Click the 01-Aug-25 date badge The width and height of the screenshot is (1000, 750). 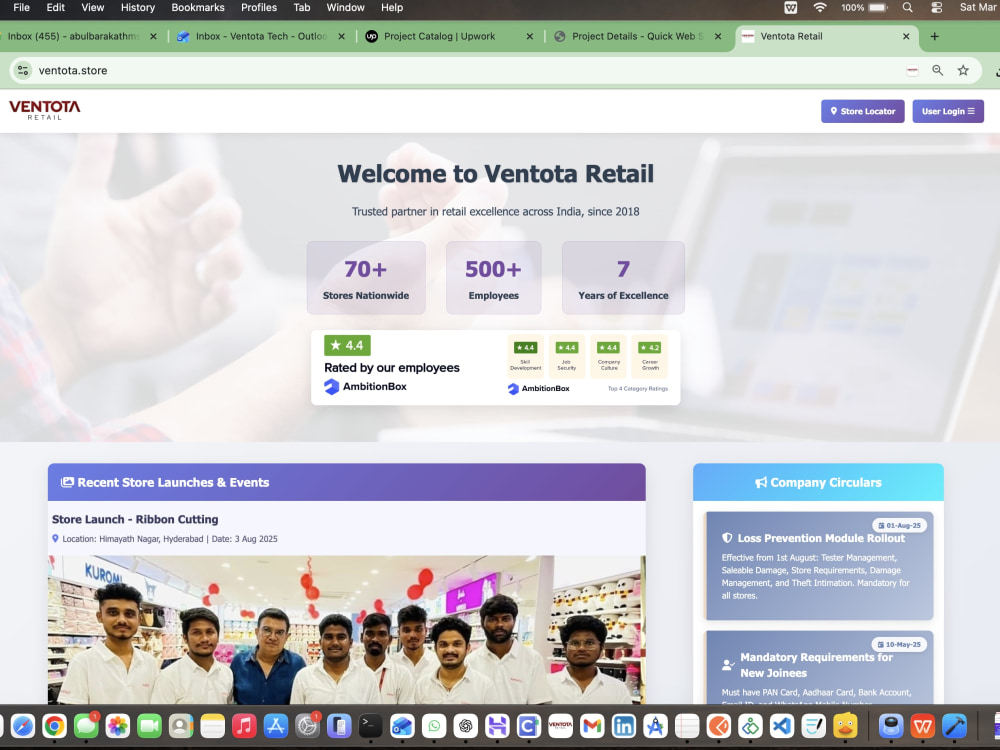tap(899, 526)
